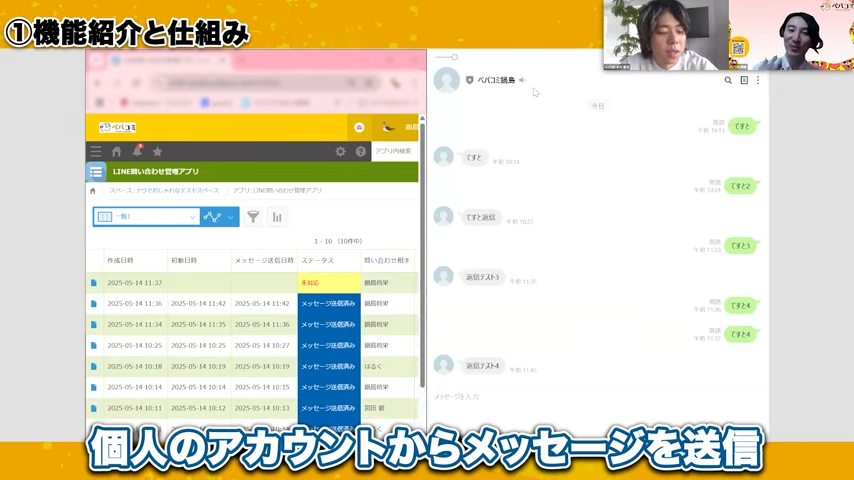854x480 pixels.
Task: Click the gray 返信テスト4 reply bubble
Action: [483, 366]
